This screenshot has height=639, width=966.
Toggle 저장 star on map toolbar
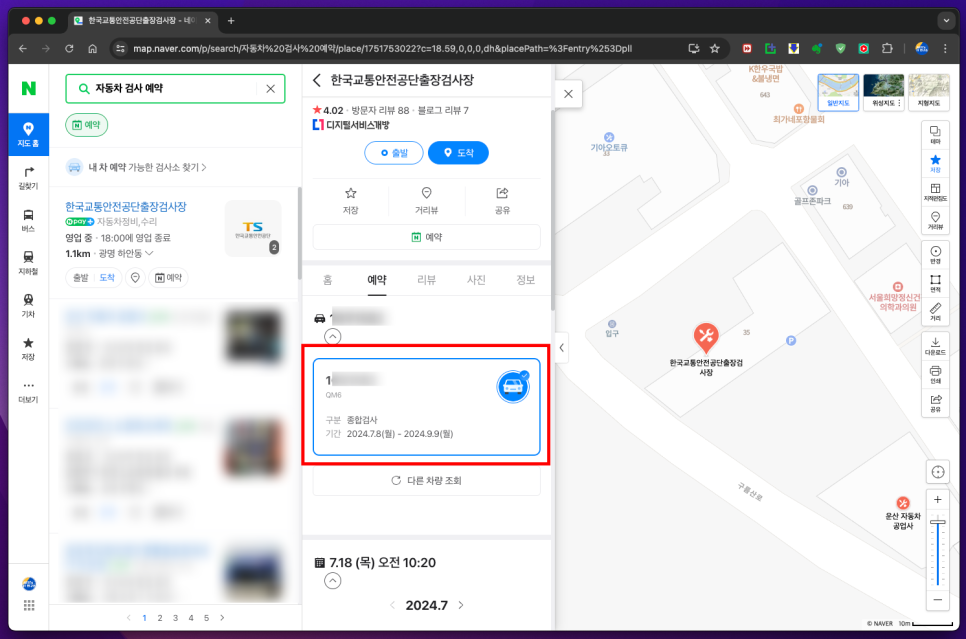tap(935, 164)
